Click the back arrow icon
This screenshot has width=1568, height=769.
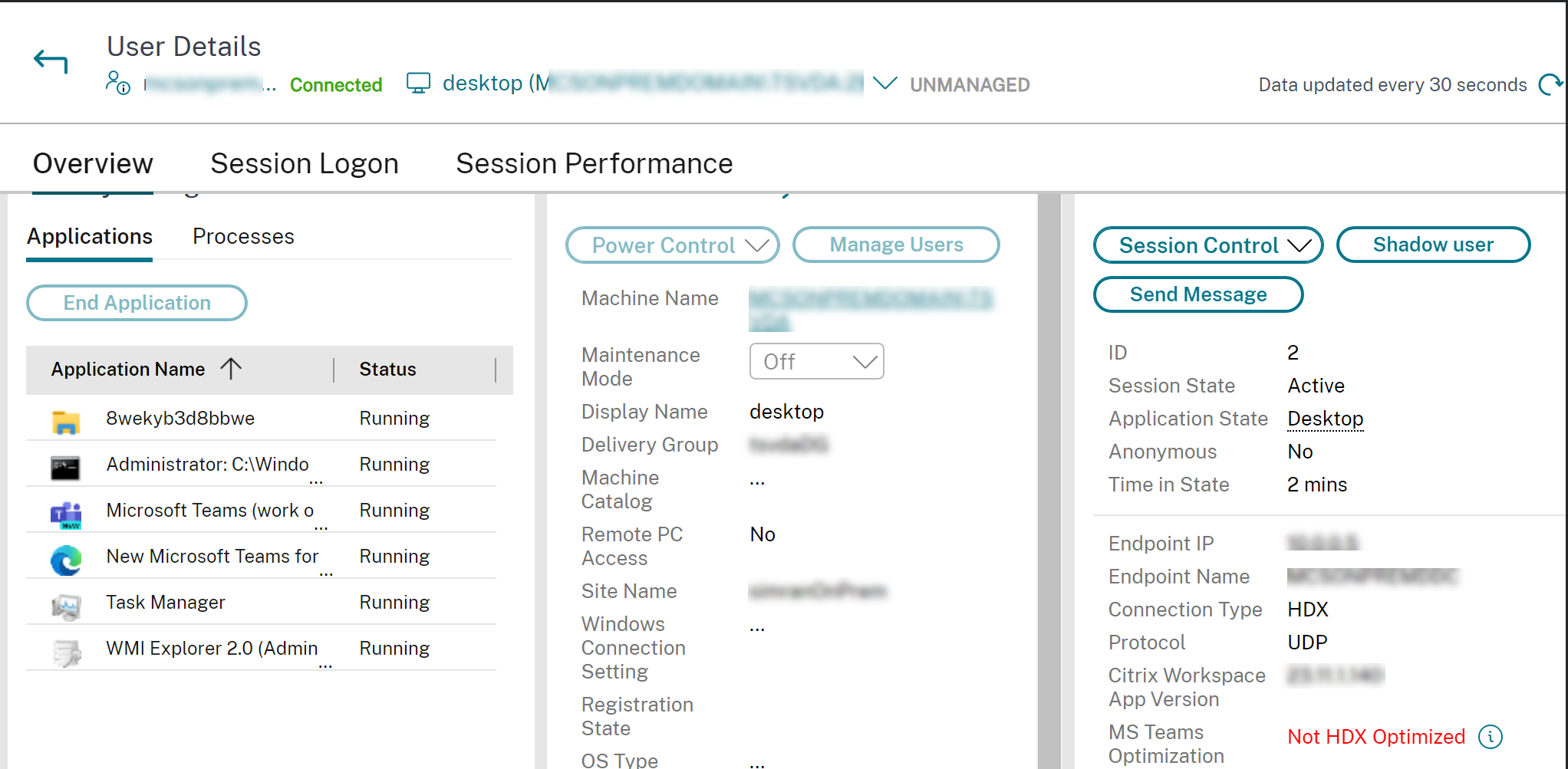click(x=51, y=61)
